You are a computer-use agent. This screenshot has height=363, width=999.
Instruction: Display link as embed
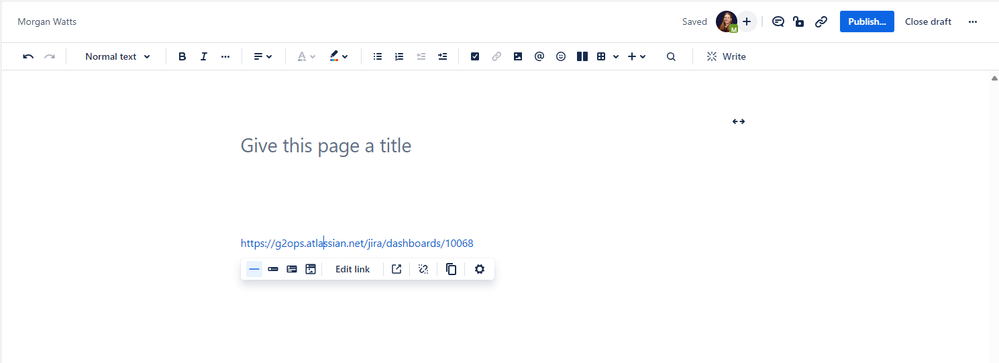(310, 269)
